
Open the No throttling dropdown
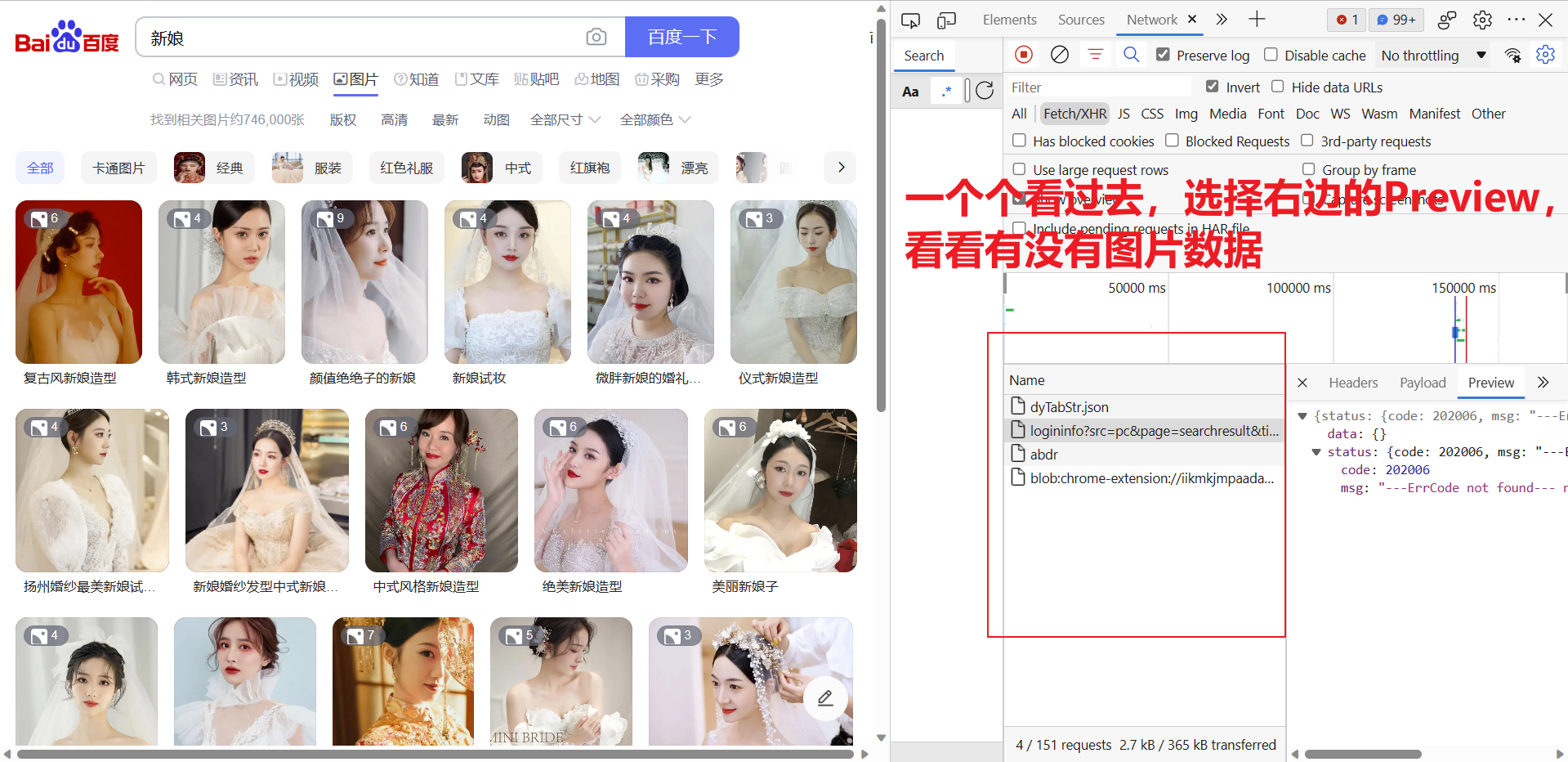1433,55
